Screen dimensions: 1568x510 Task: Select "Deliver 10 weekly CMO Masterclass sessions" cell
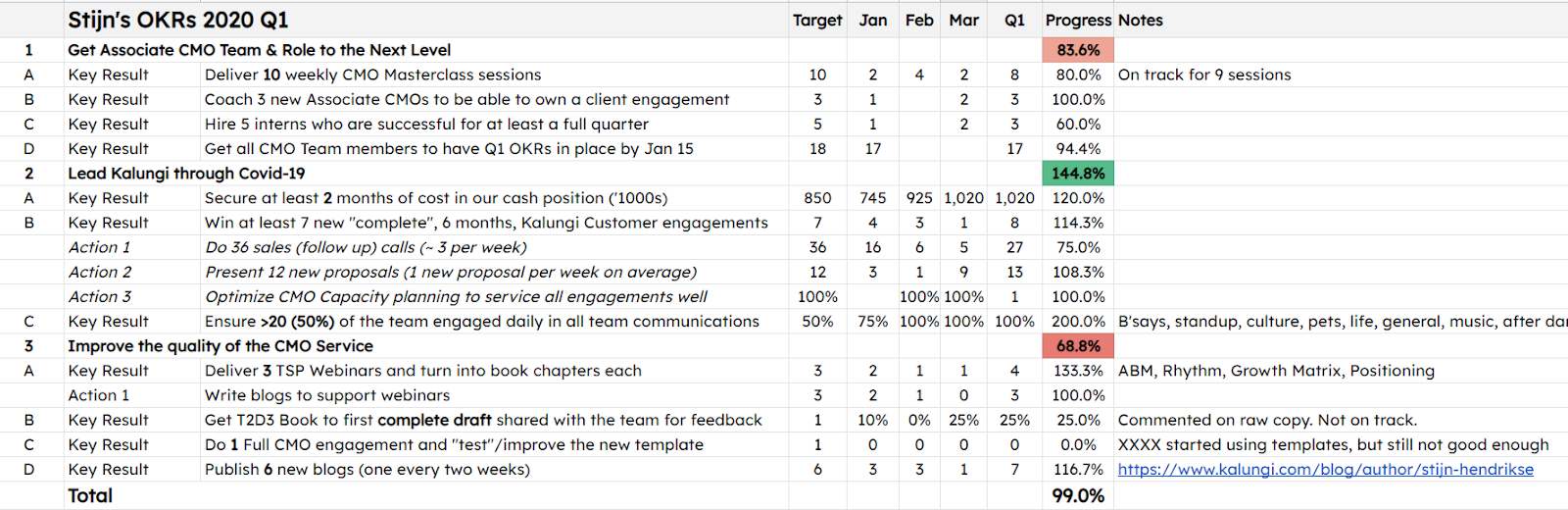pyautogui.click(x=372, y=75)
